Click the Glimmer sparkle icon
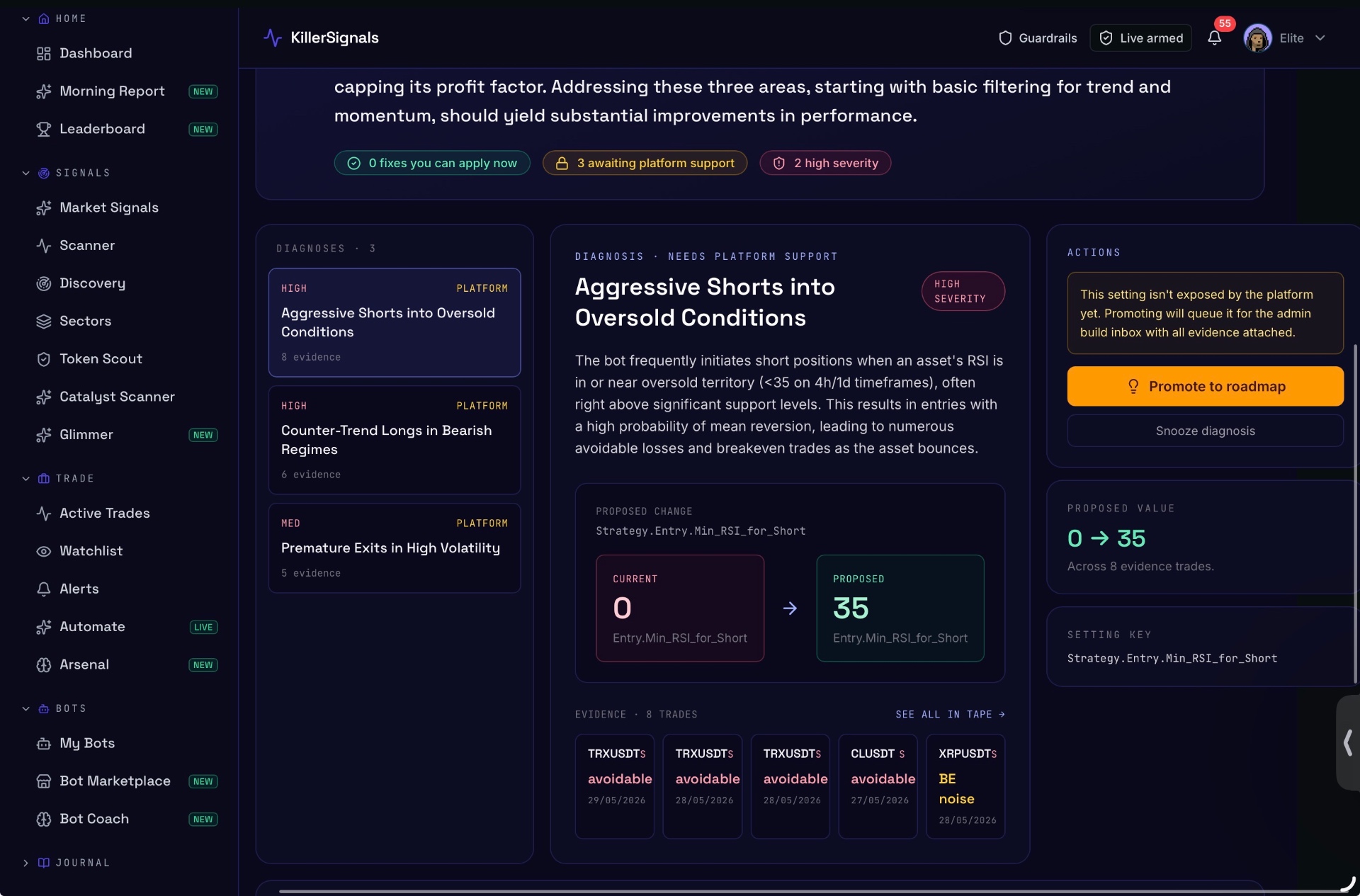This screenshot has width=1360, height=896. pyautogui.click(x=44, y=435)
